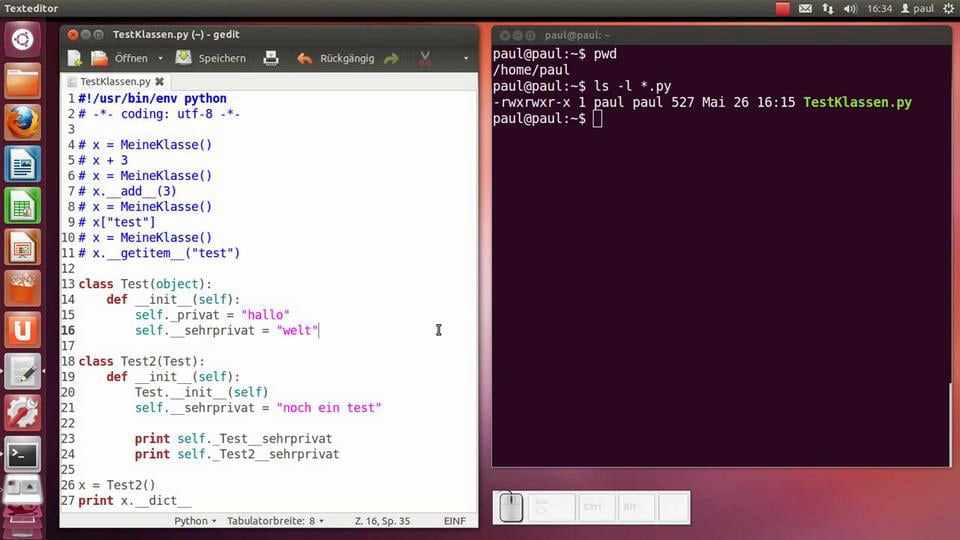Undo with Rückgängig button

pyautogui.click(x=336, y=58)
